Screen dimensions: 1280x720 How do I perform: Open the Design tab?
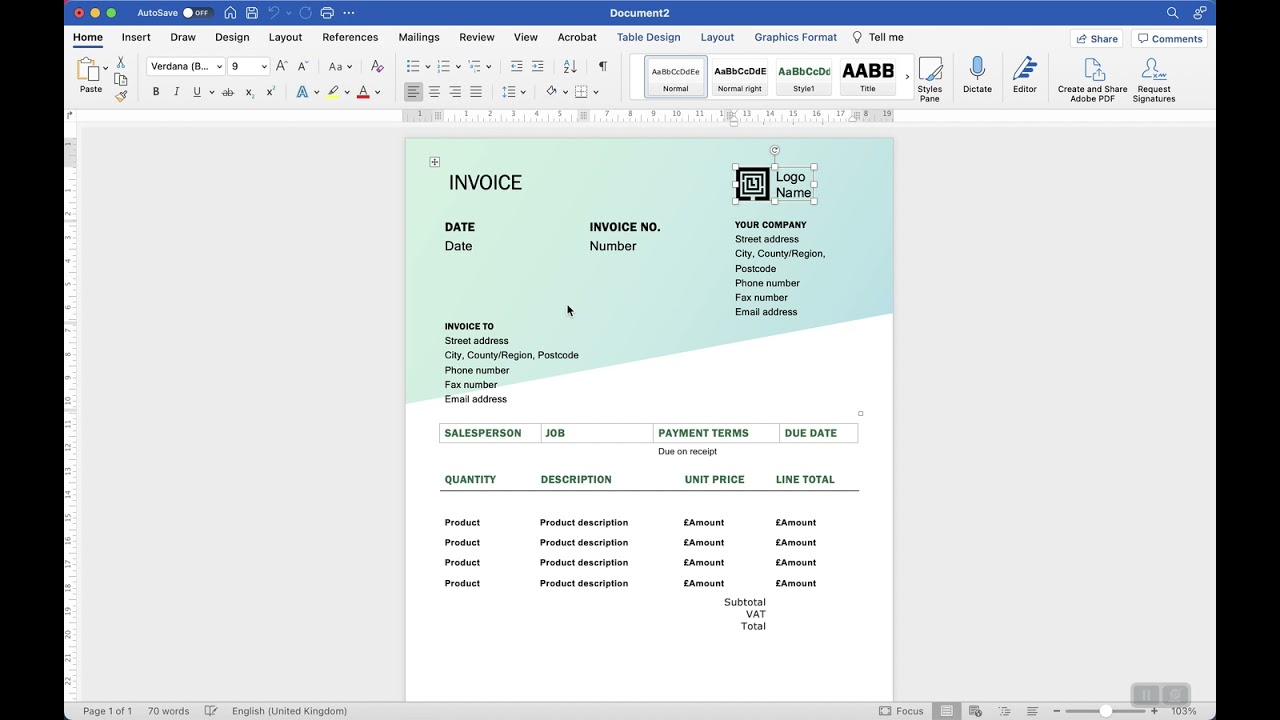[232, 37]
